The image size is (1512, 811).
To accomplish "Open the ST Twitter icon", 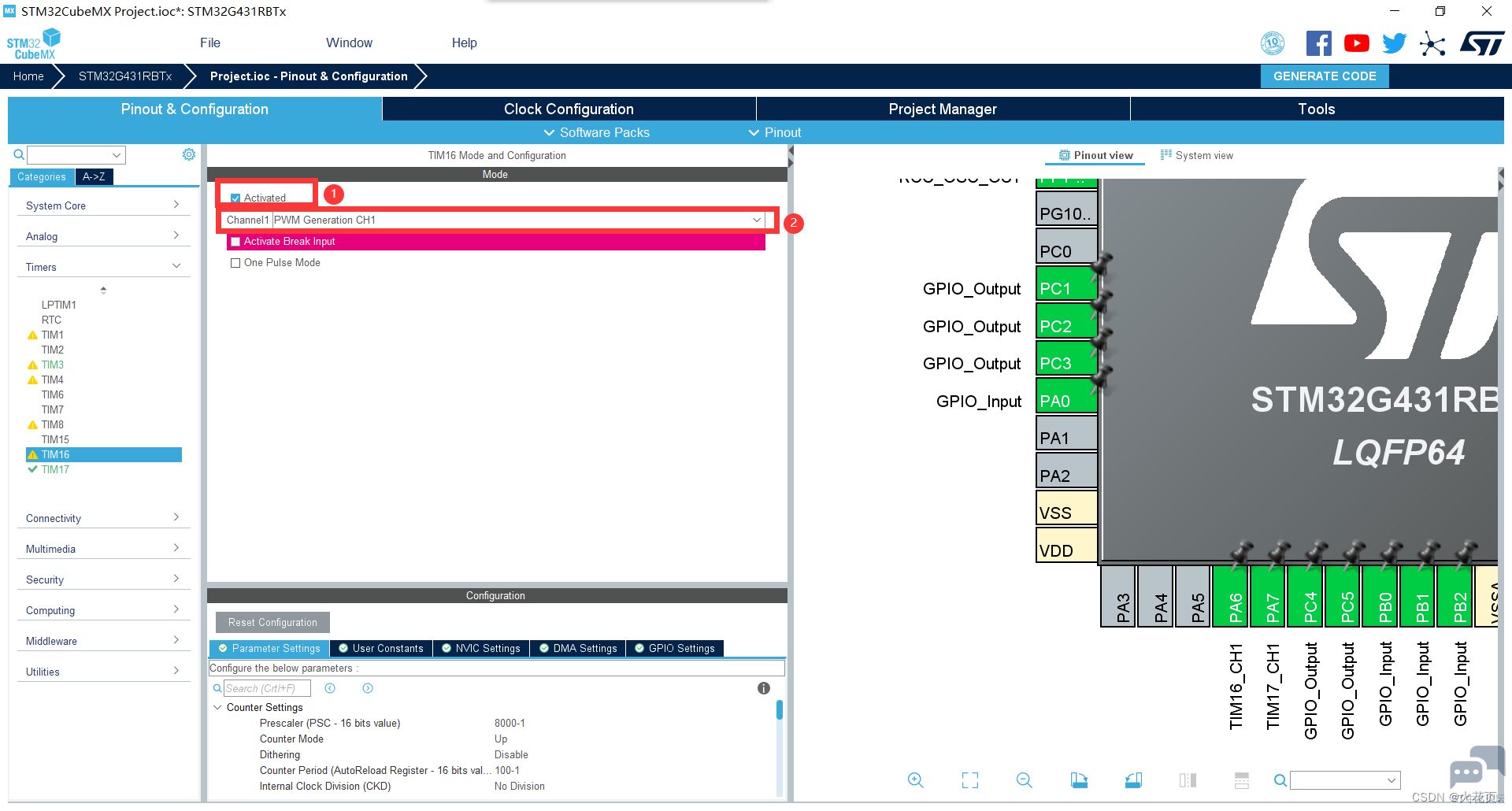I will [1394, 43].
